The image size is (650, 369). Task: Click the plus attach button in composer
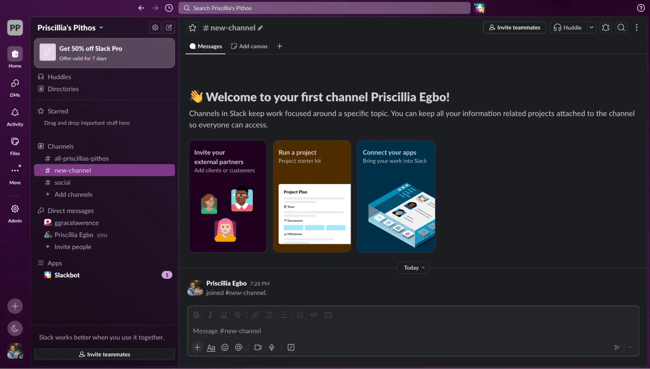pos(197,347)
